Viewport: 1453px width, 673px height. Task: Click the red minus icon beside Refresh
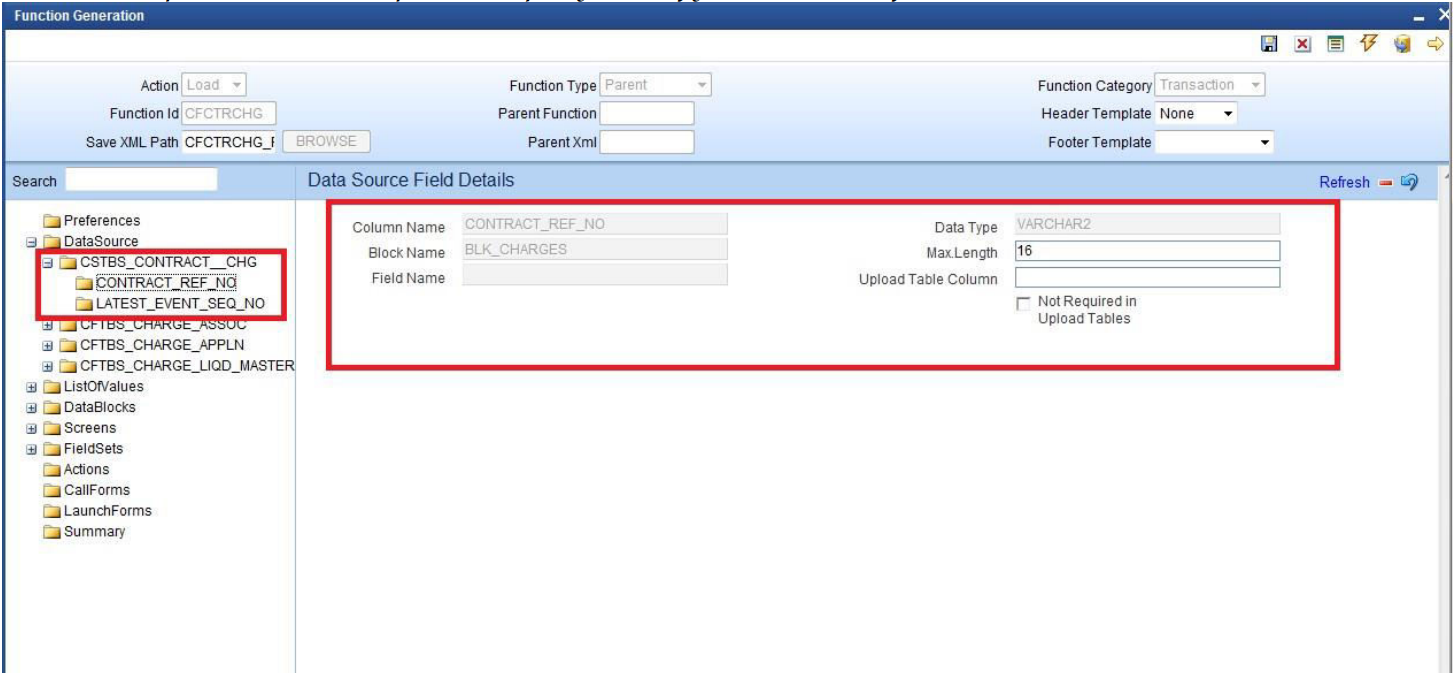coord(1385,182)
